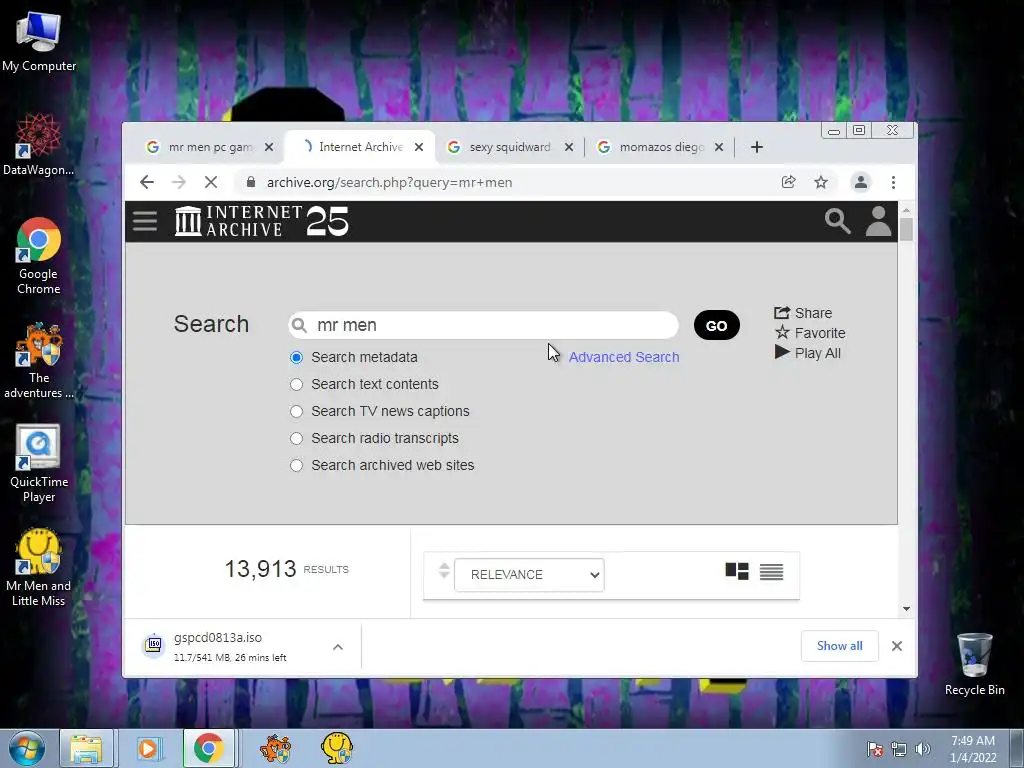1024x768 pixels.
Task: Open a new tab with the plus button
Action: click(x=757, y=147)
